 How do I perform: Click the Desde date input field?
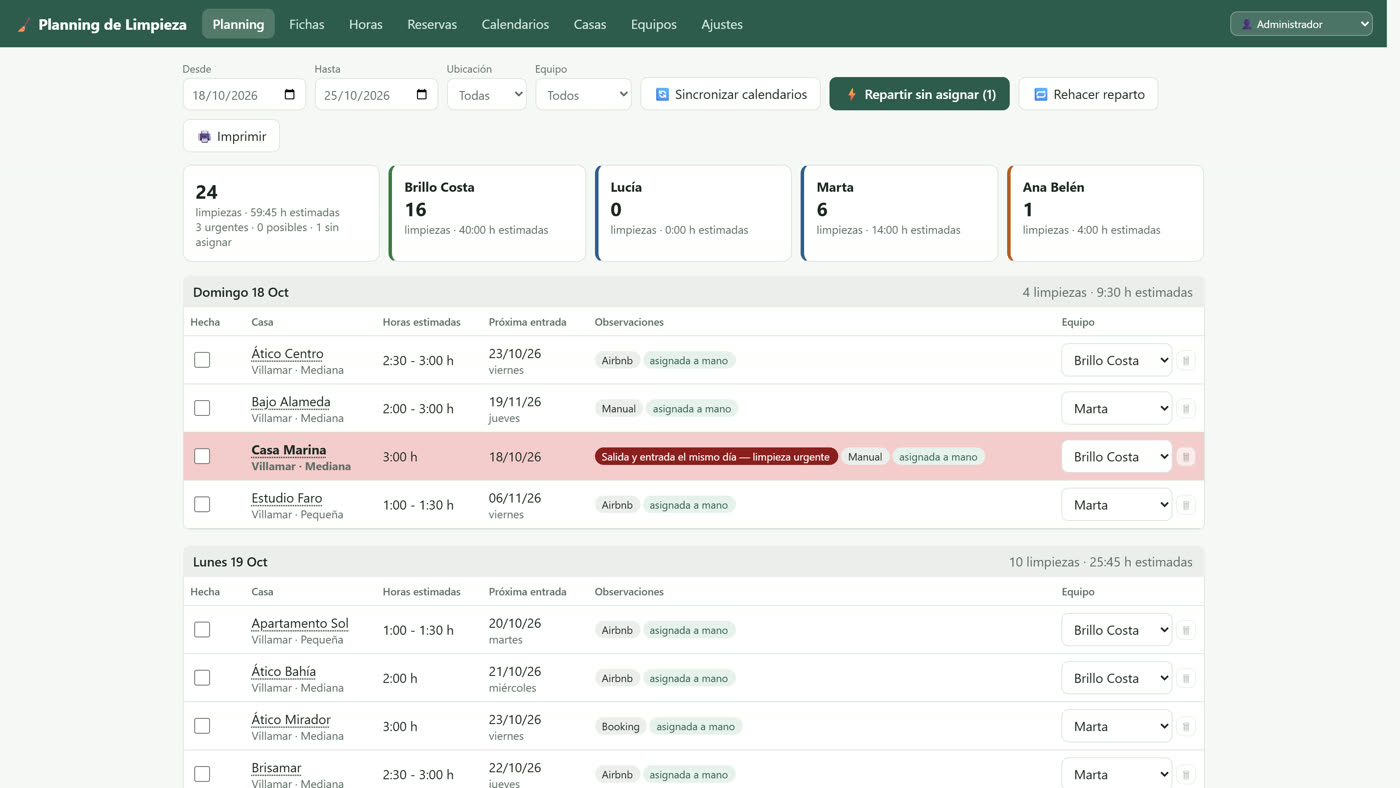244,95
